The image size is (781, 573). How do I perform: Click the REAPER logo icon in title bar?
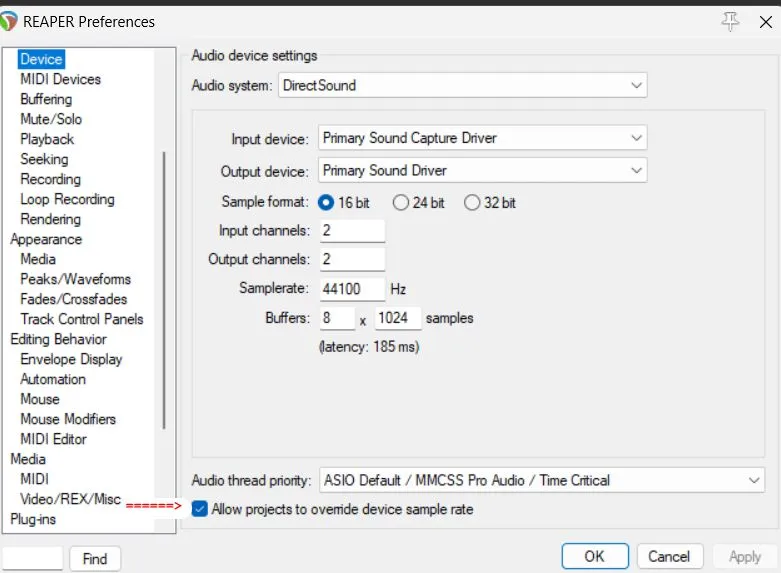coord(8,21)
